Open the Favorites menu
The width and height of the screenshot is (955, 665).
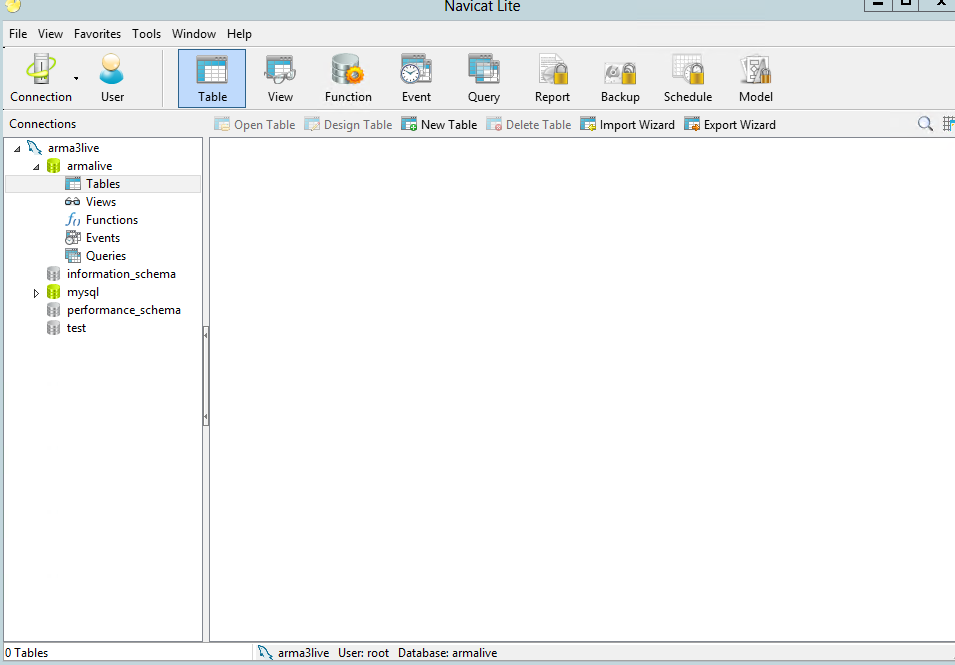pyautogui.click(x=97, y=34)
